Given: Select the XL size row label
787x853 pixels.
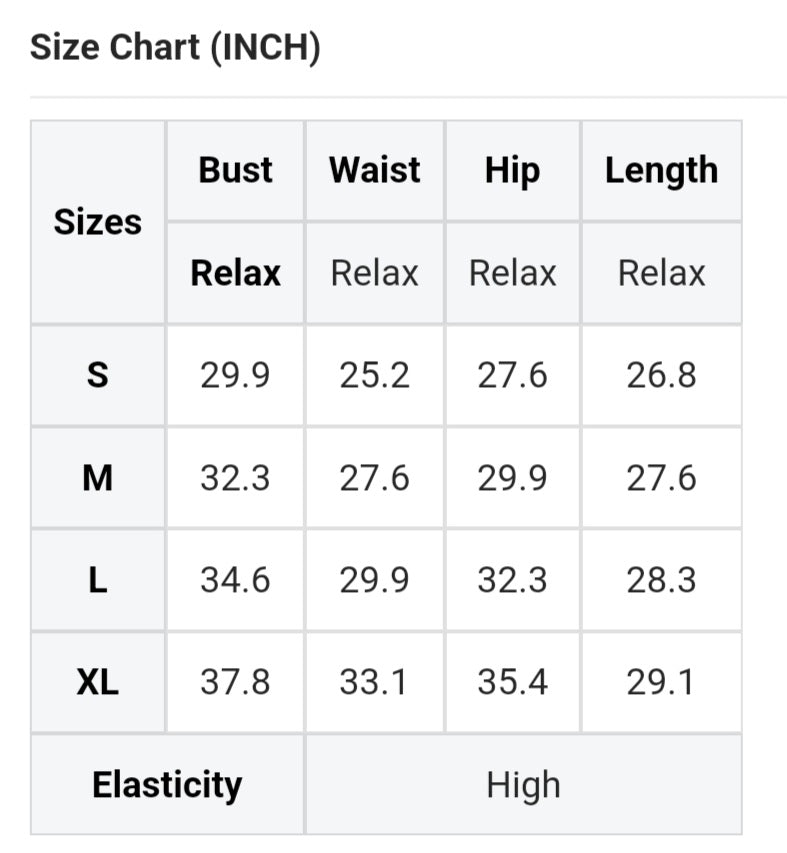Looking at the screenshot, I should coord(97,682).
